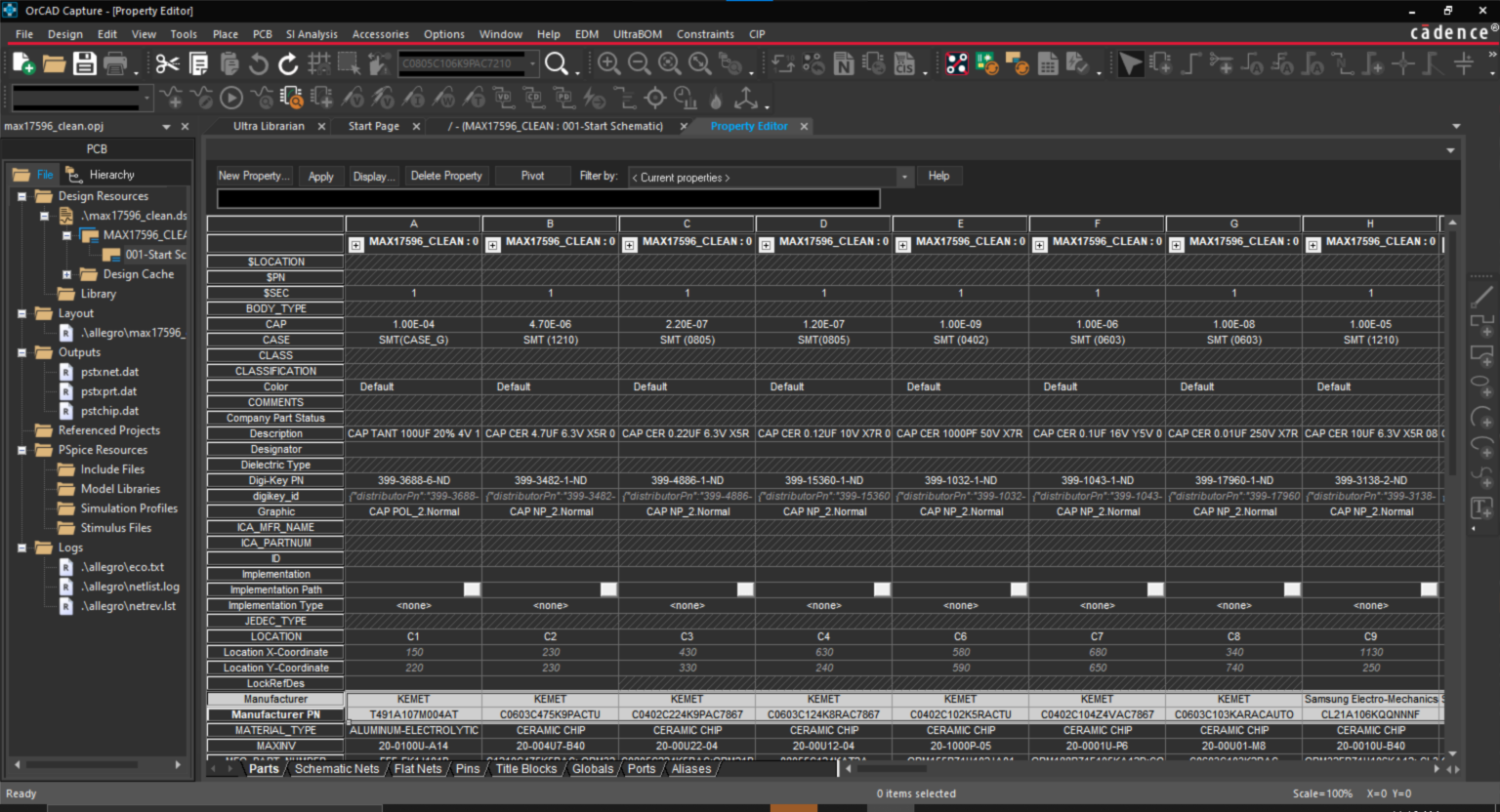Close the Property Editor tab
Screen dimensions: 1500x812
(804, 126)
